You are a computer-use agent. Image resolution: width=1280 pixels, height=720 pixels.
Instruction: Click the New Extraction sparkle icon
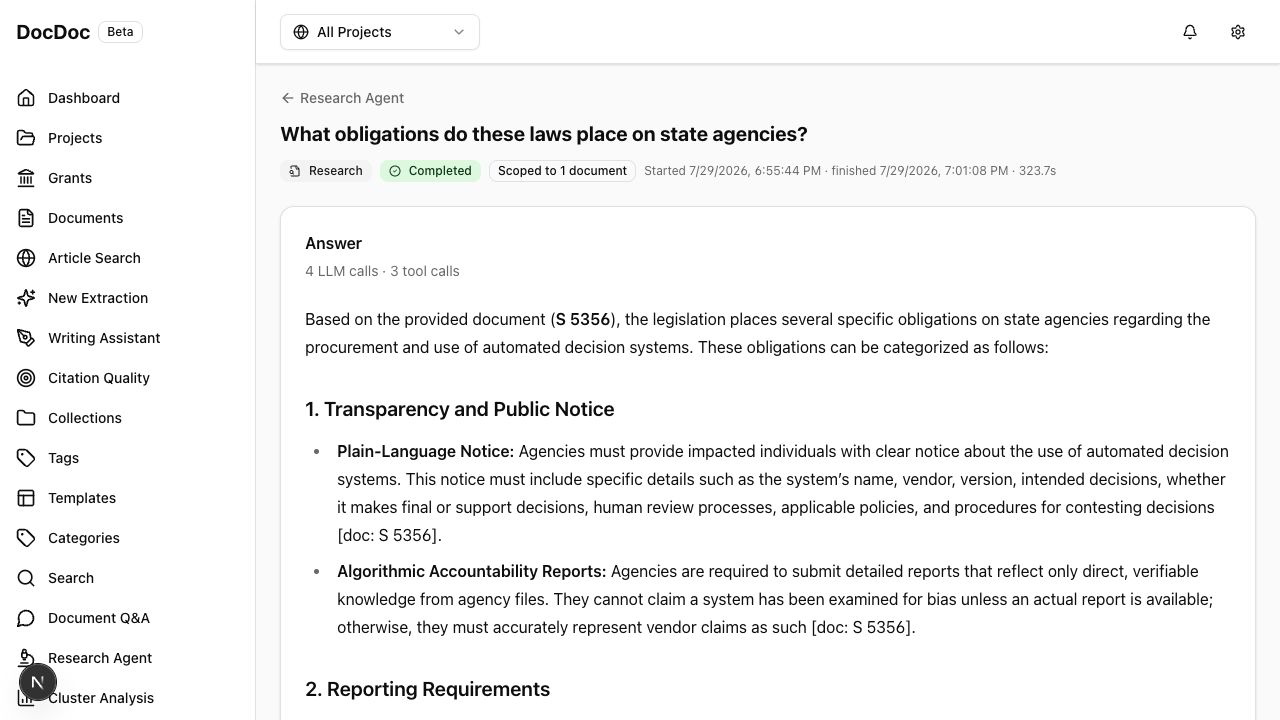26,298
